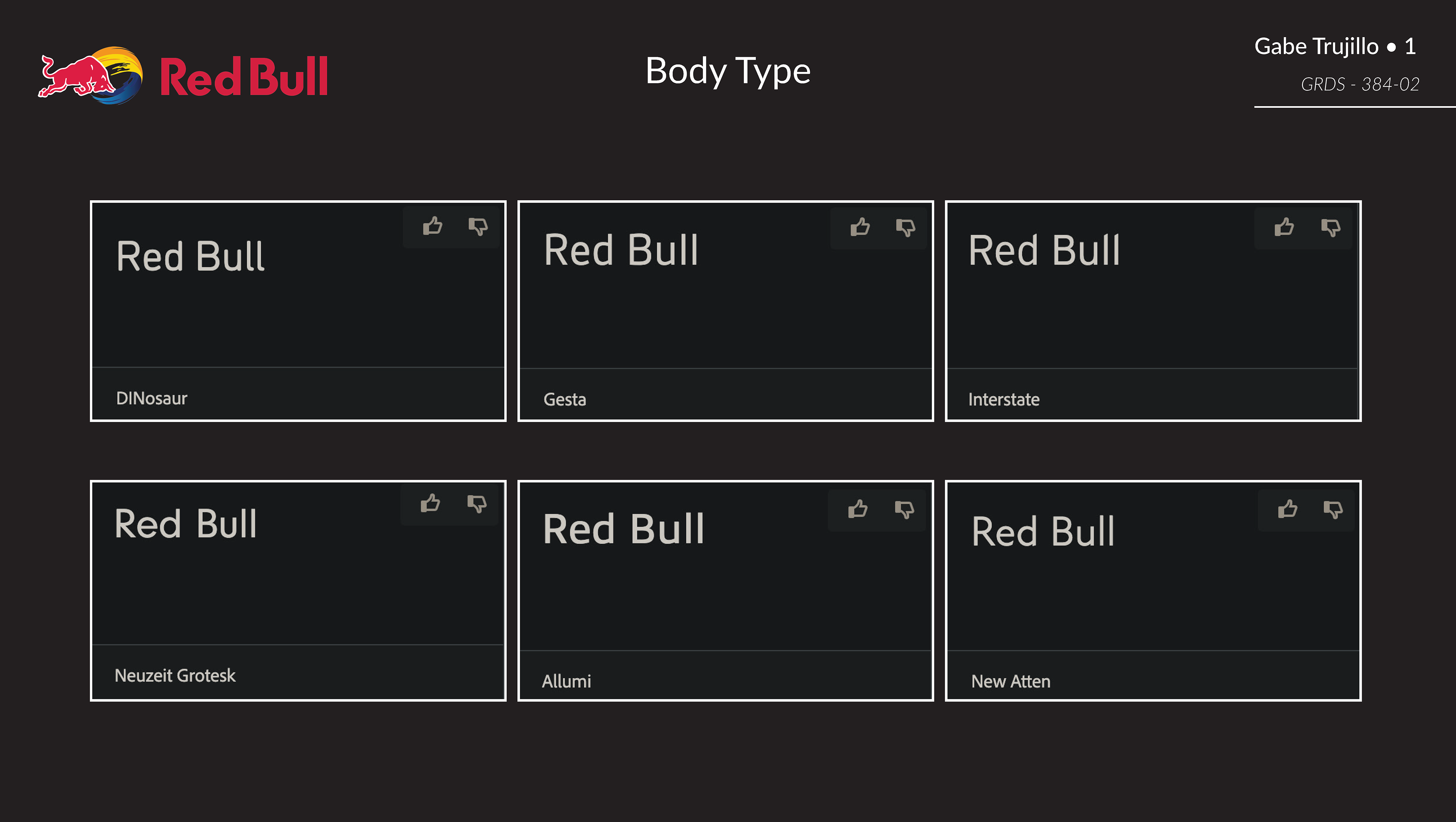Click the Gesta font name label

point(565,400)
